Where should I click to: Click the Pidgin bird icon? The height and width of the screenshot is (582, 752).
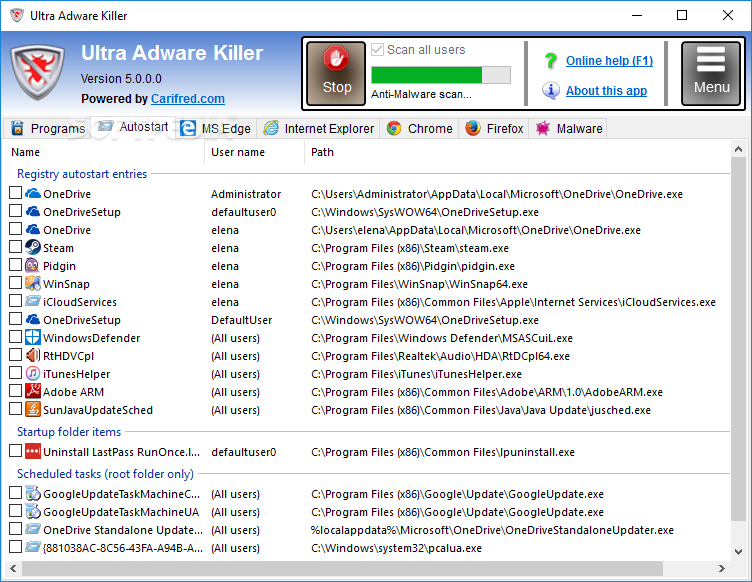coord(33,265)
